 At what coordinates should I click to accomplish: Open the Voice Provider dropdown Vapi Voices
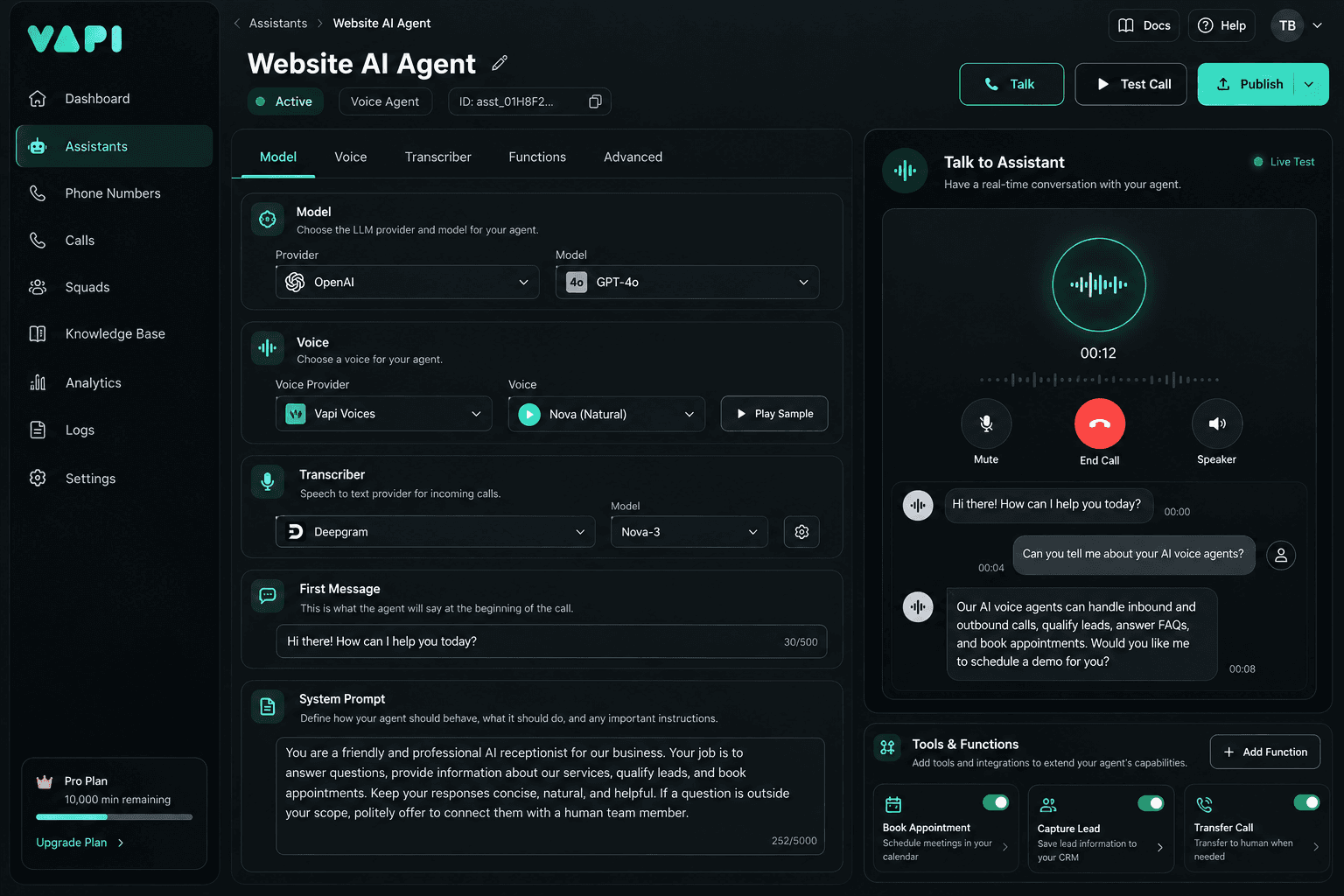click(384, 414)
